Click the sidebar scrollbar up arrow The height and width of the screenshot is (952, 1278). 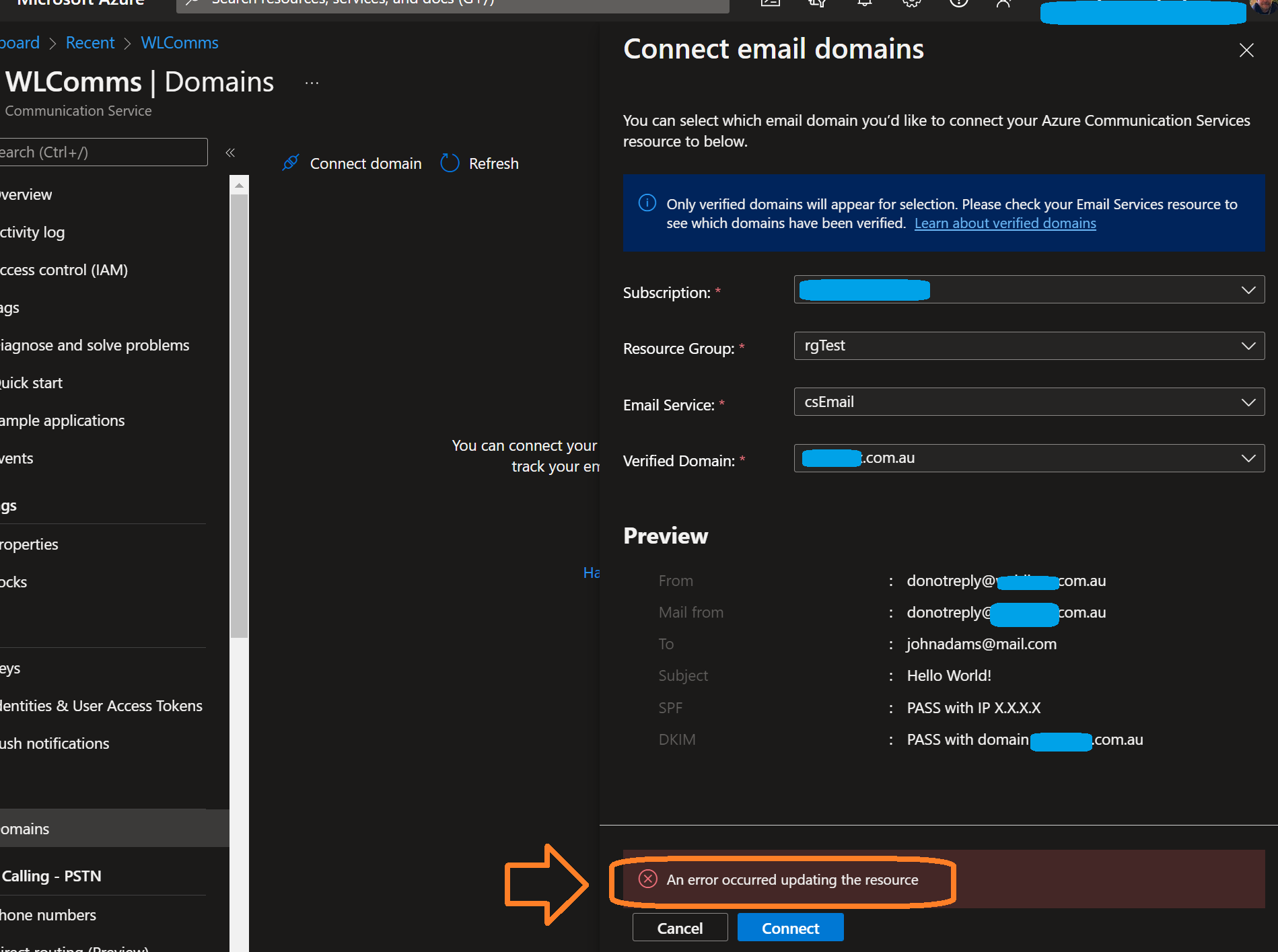tap(240, 184)
